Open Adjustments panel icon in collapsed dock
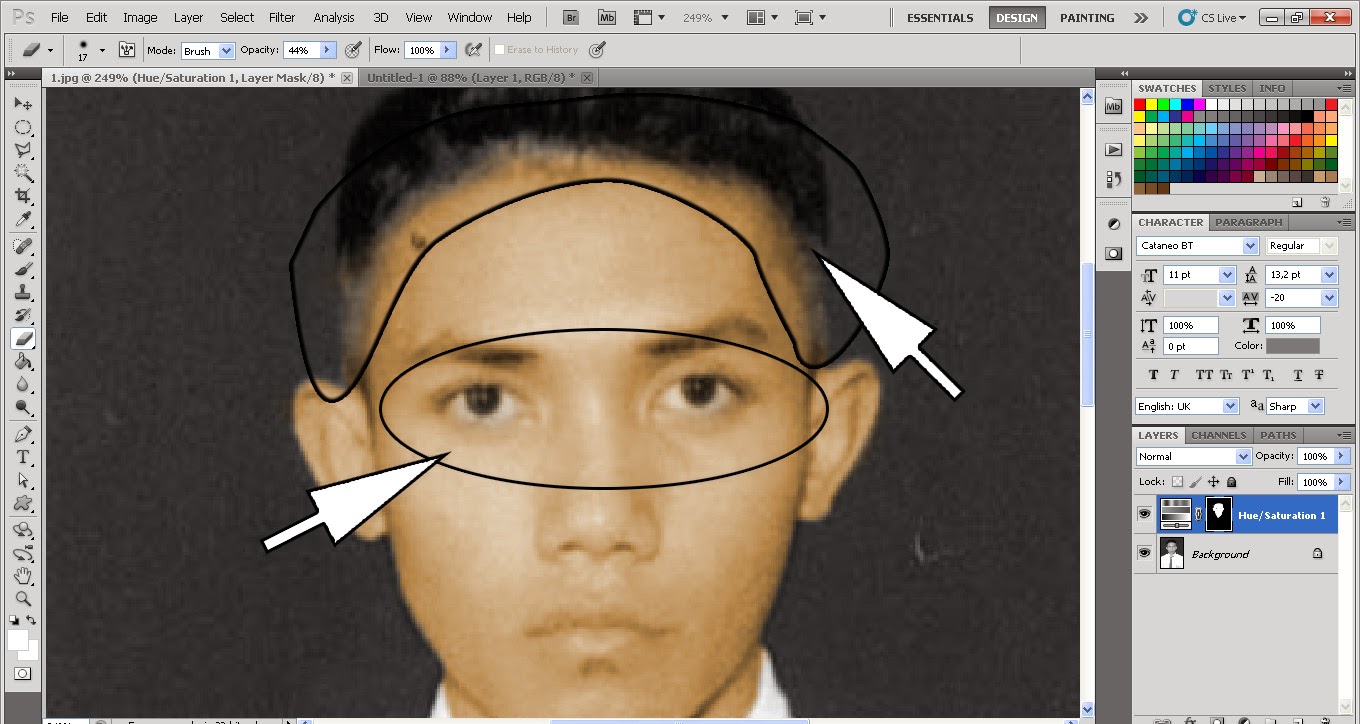The image size is (1360, 724). tap(1113, 223)
